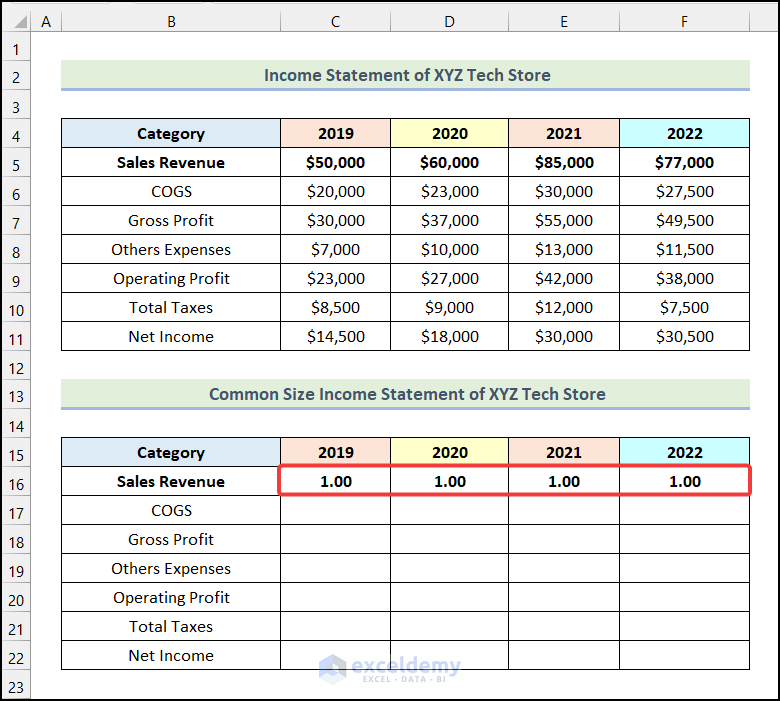780x701 pixels.
Task: Click cell with $14,500
Action: pyautogui.click(x=336, y=336)
